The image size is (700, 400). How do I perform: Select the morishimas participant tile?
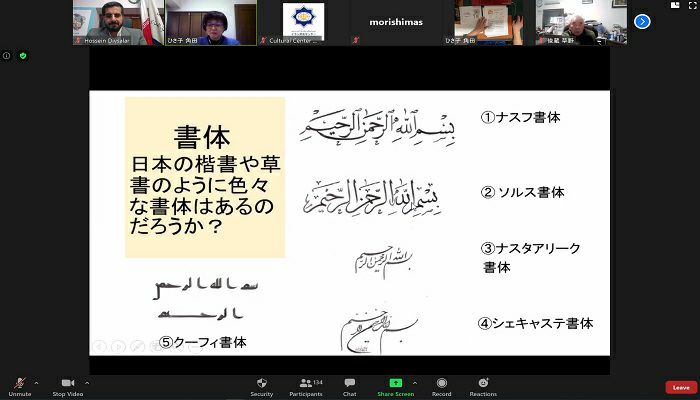[396, 22]
